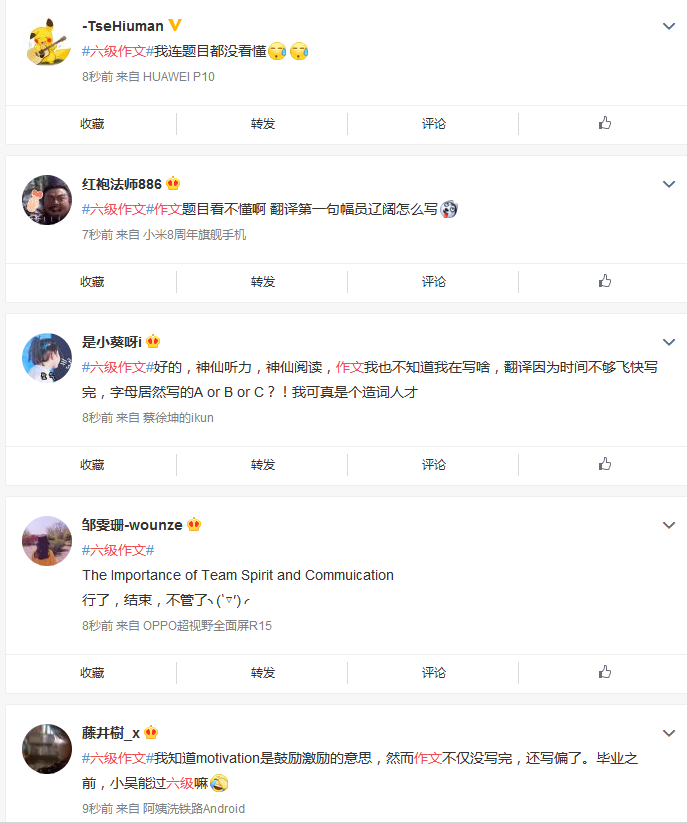
Task: Click the HUAWEI P10 source link
Action: click(x=179, y=76)
